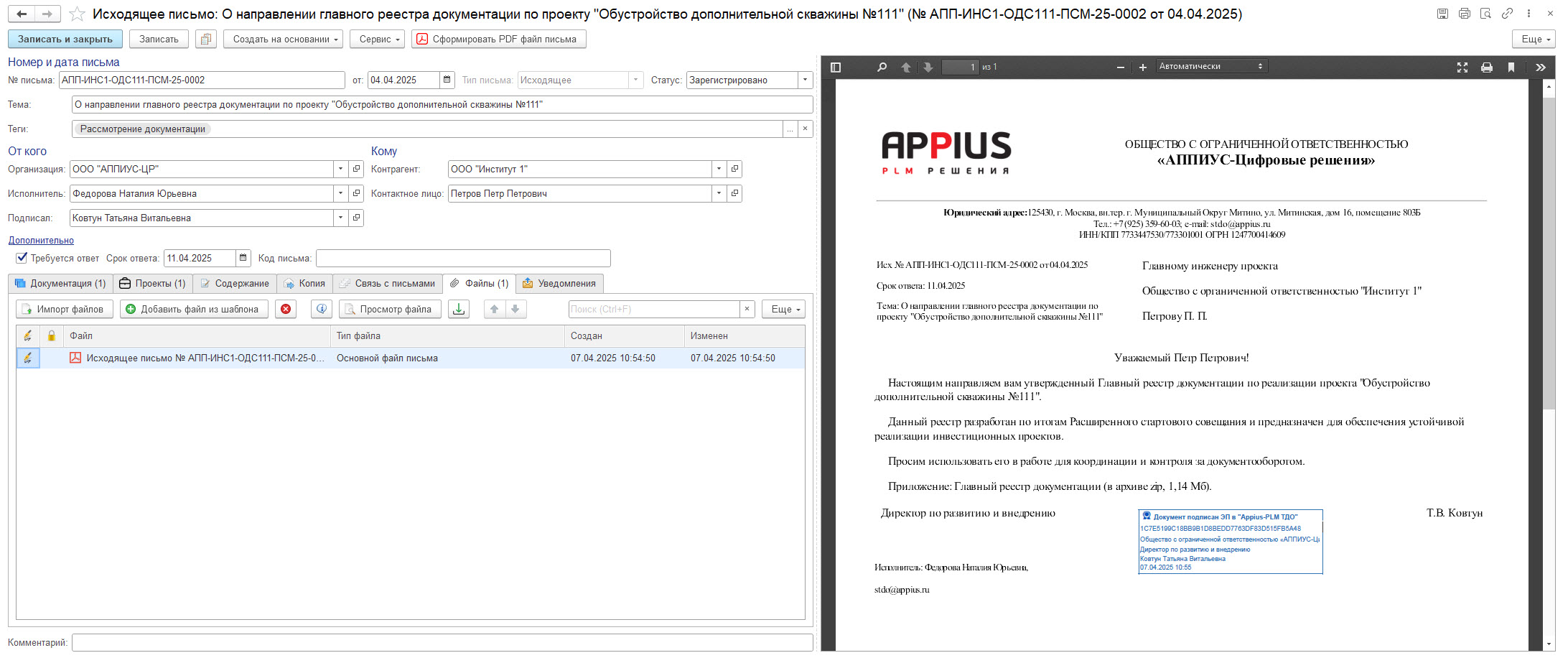Zoom in on the PDF preview
The image size is (1568, 658).
click(x=1143, y=67)
